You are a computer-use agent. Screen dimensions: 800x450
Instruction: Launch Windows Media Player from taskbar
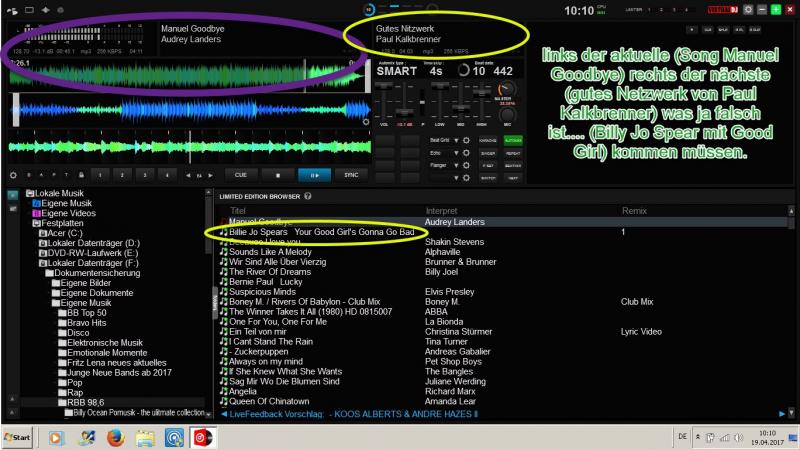click(56, 438)
